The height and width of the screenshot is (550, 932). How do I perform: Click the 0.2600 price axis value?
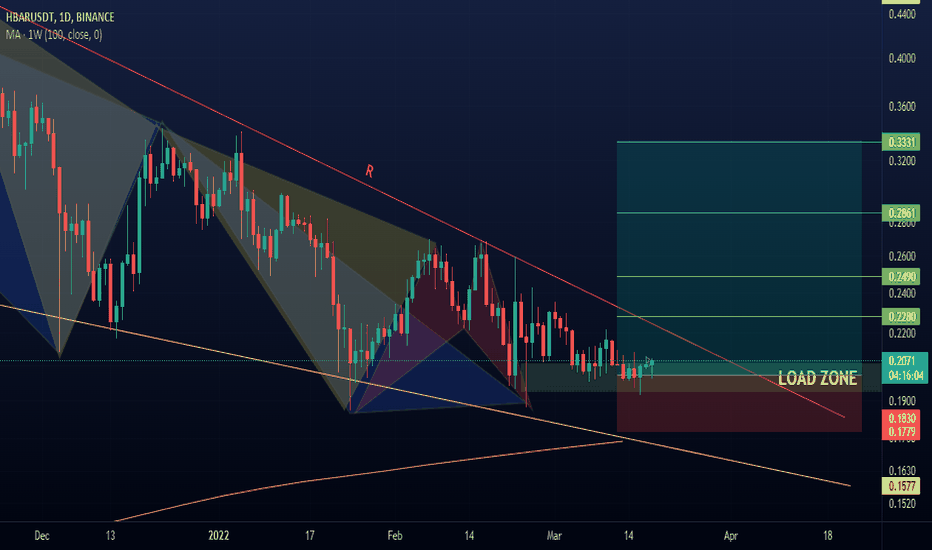click(x=902, y=256)
